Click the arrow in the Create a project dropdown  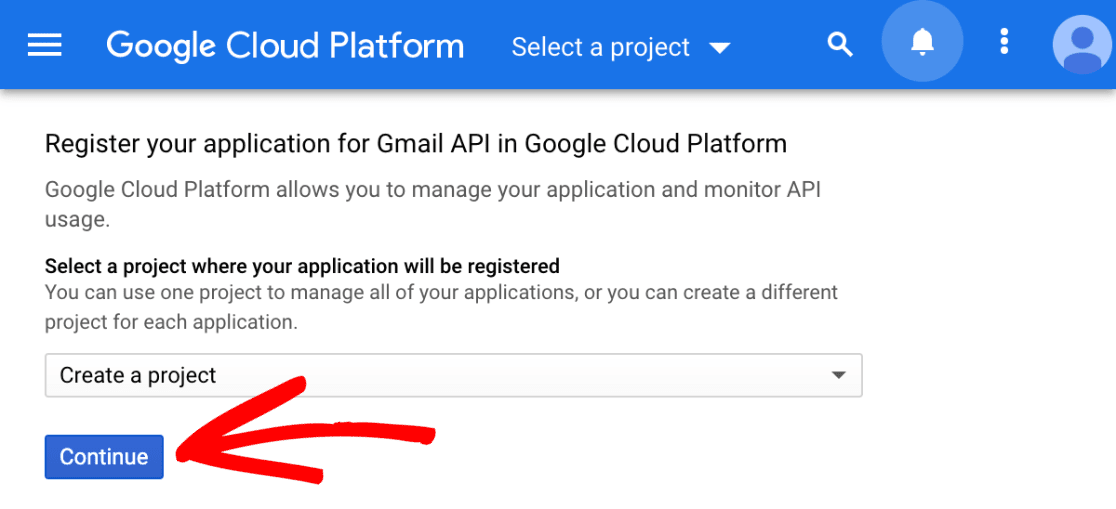pos(838,375)
